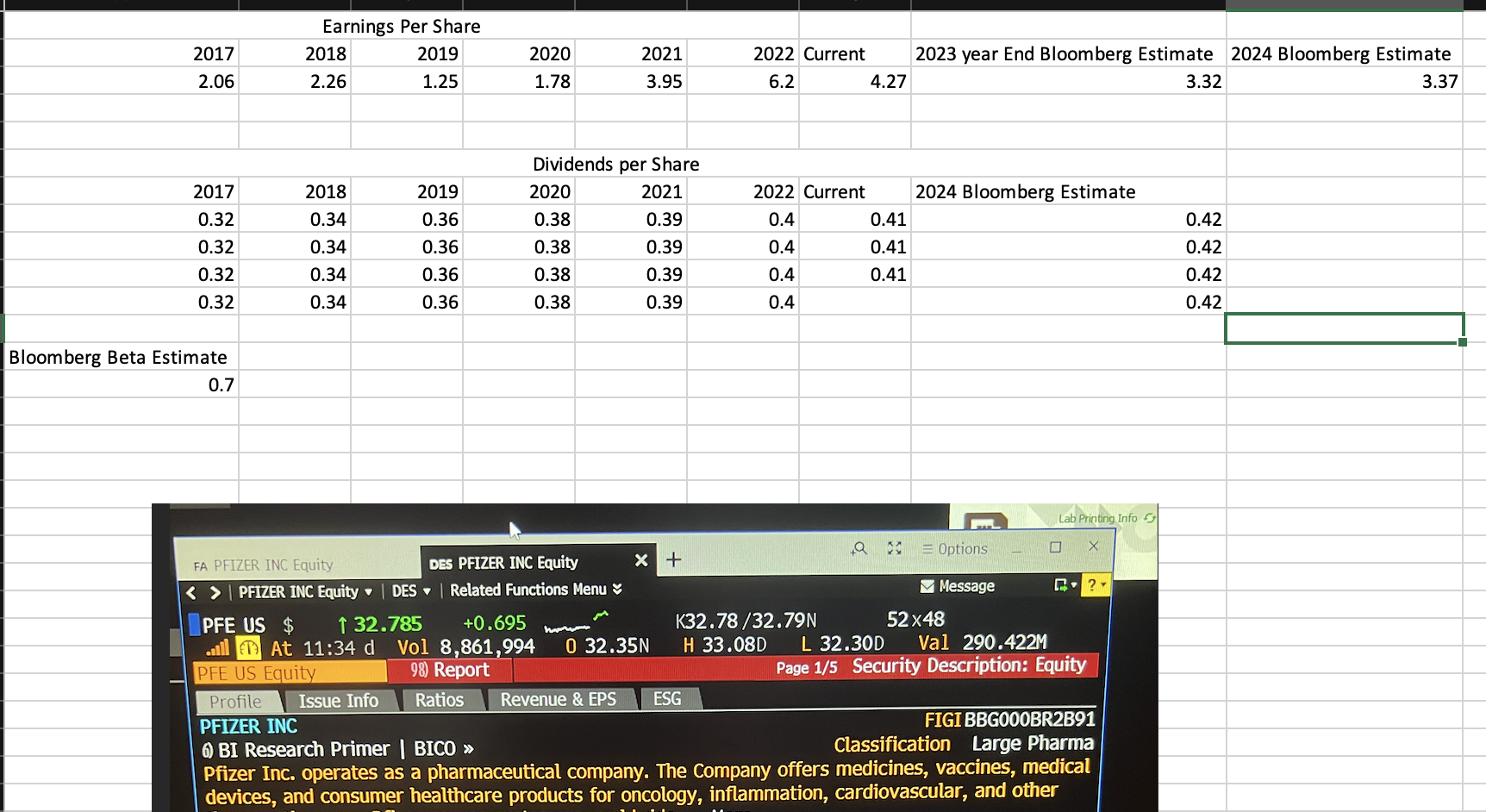The height and width of the screenshot is (812, 1486).
Task: Select the Earnings Per Share heading cell
Action: [x=402, y=26]
